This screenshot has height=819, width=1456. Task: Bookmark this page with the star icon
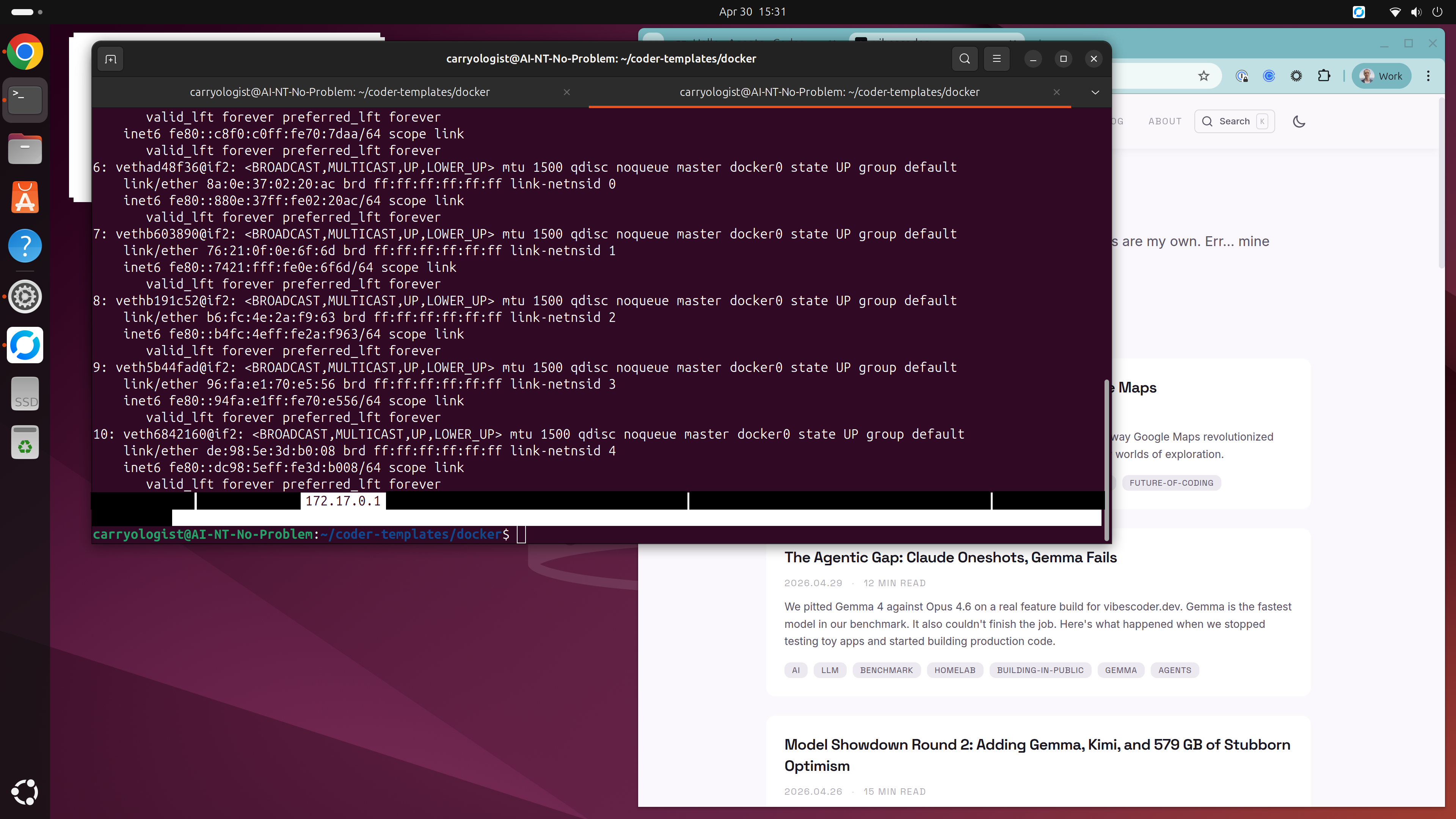[x=1203, y=76]
